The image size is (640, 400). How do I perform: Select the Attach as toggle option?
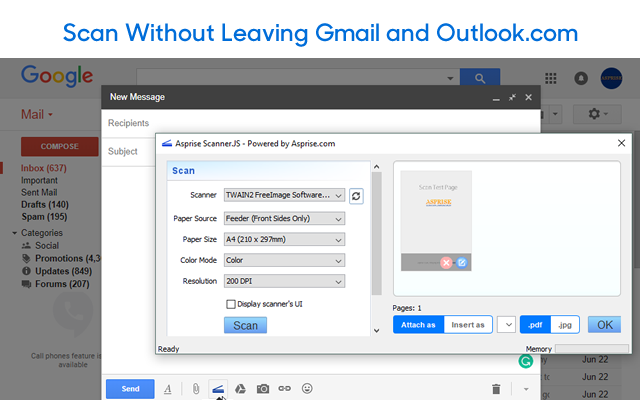(x=418, y=325)
